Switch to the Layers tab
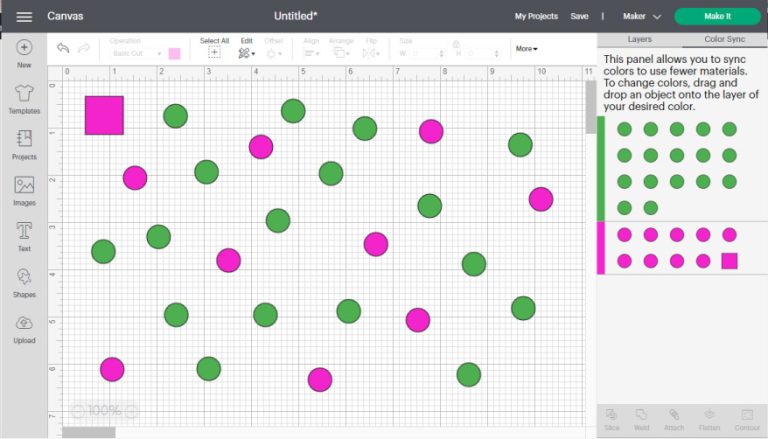The image size is (768, 439). (639, 39)
